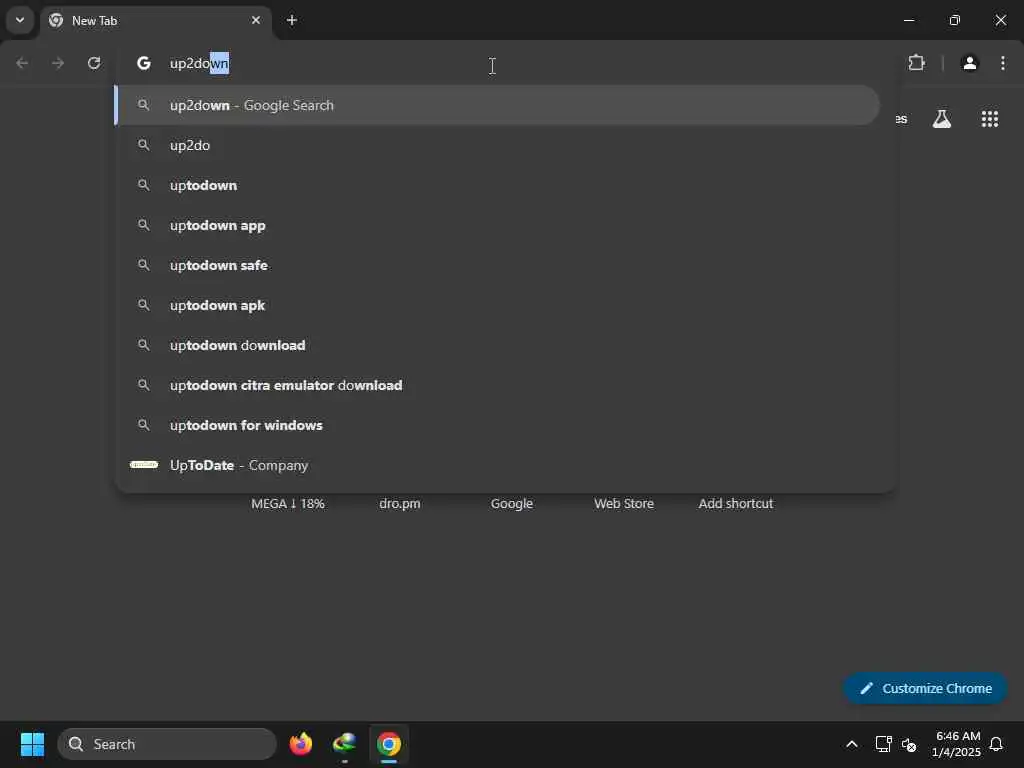Open the clock showing 6:46 AM
Image resolution: width=1024 pixels, height=768 pixels.
(x=956, y=744)
